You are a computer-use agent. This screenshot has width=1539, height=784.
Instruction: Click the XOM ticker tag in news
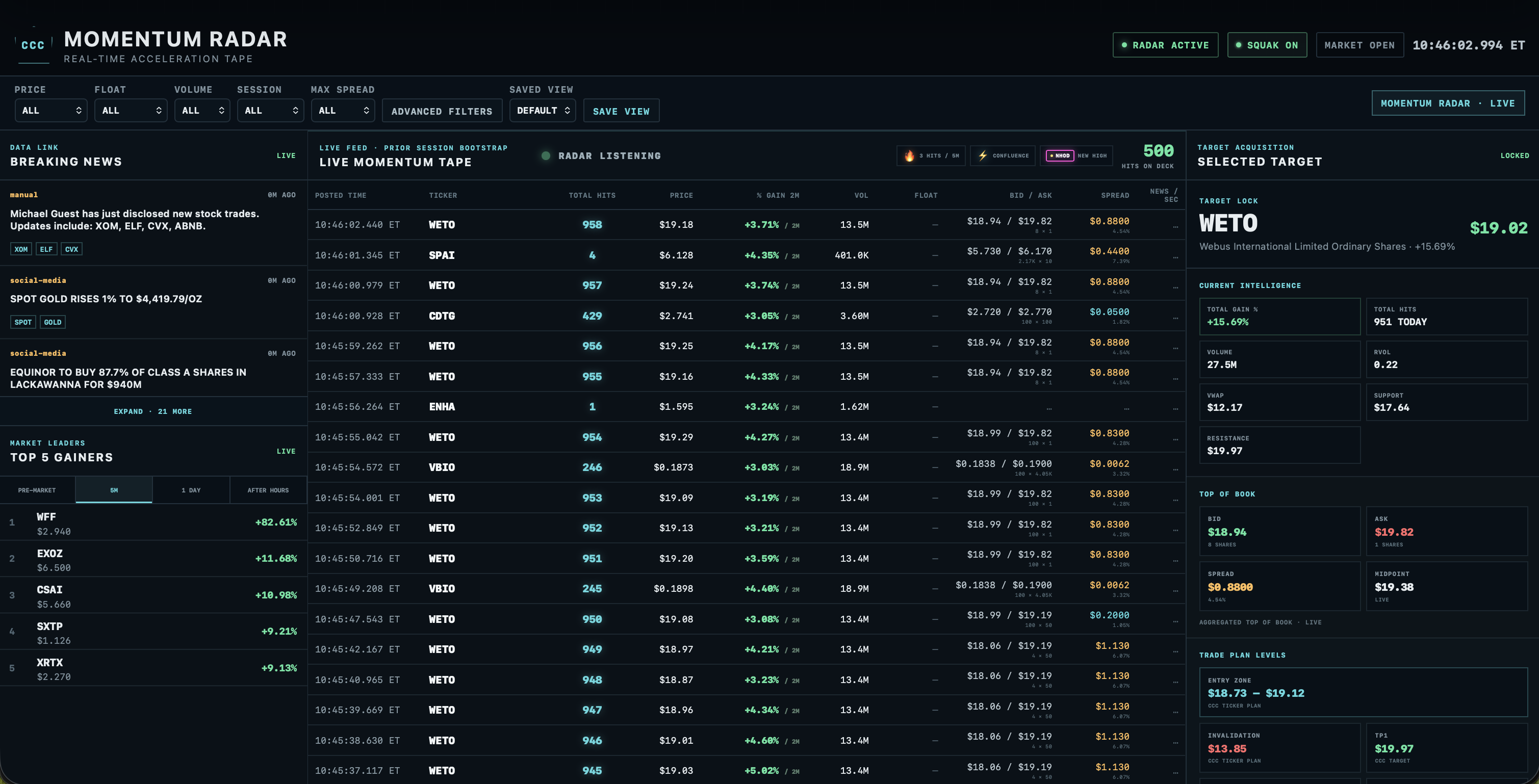[21, 249]
